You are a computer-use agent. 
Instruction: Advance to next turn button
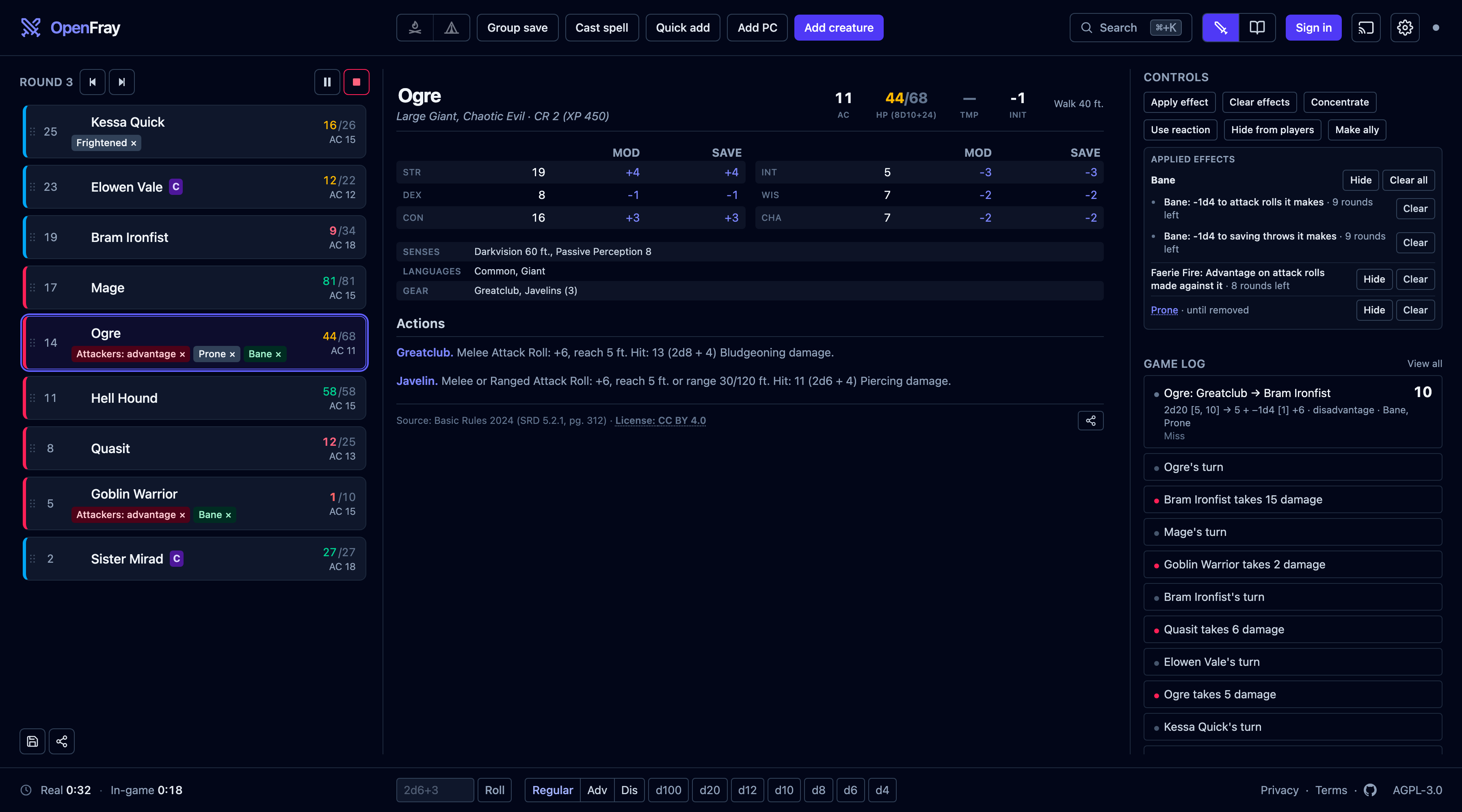click(x=121, y=82)
